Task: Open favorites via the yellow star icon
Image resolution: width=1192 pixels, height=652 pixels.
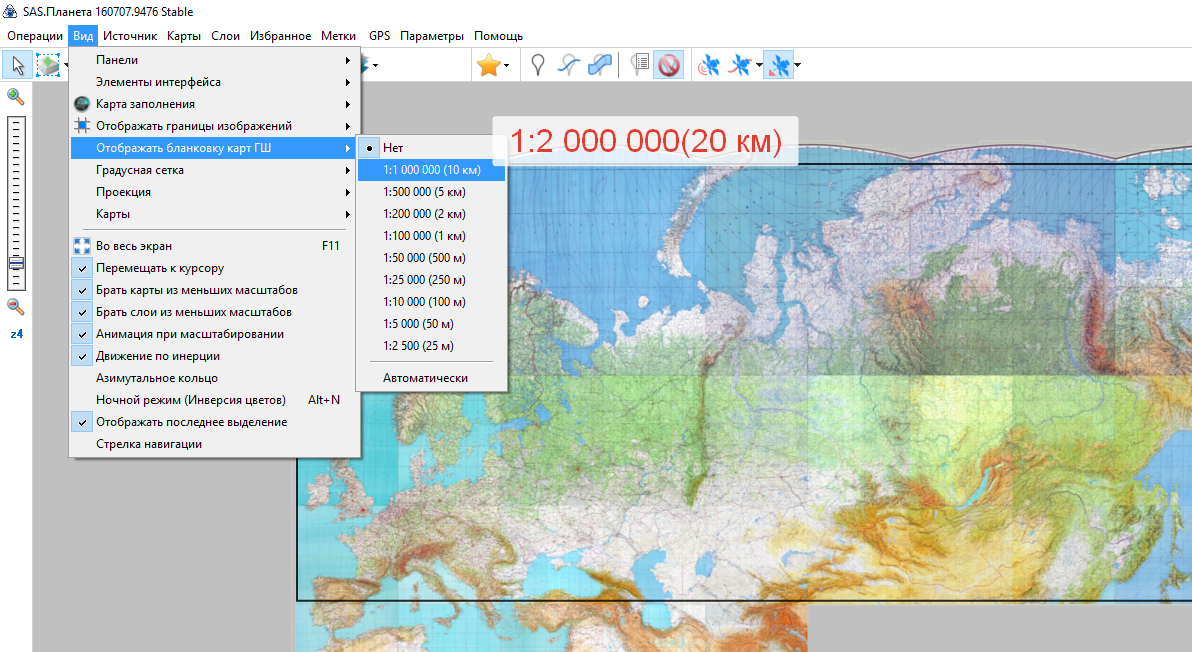Action: 488,66
